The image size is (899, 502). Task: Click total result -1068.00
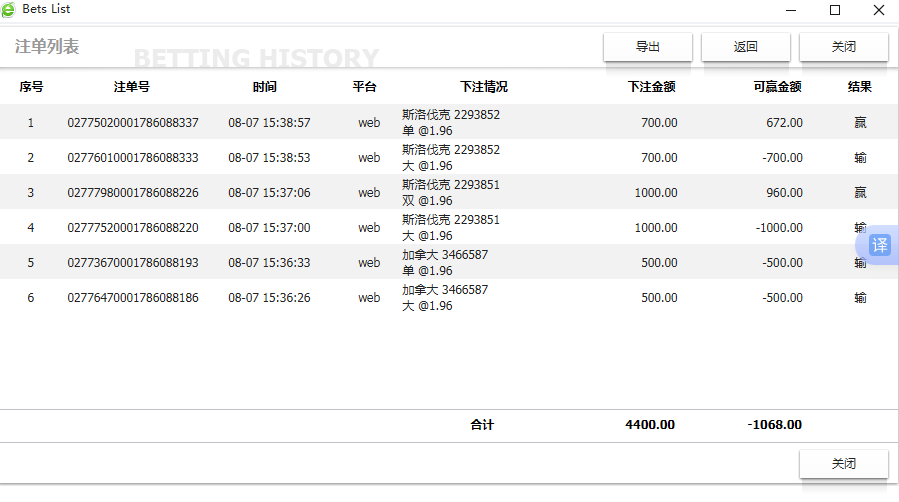[x=775, y=425]
